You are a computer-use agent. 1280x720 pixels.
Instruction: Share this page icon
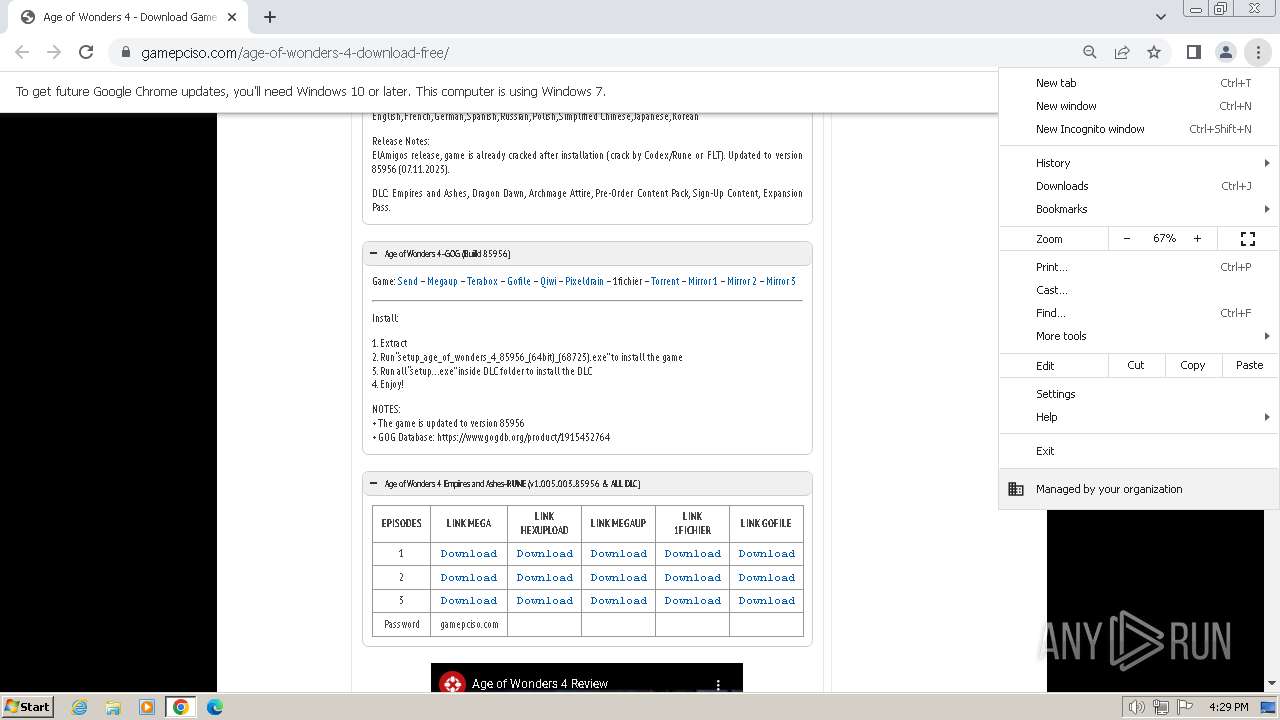1122,52
